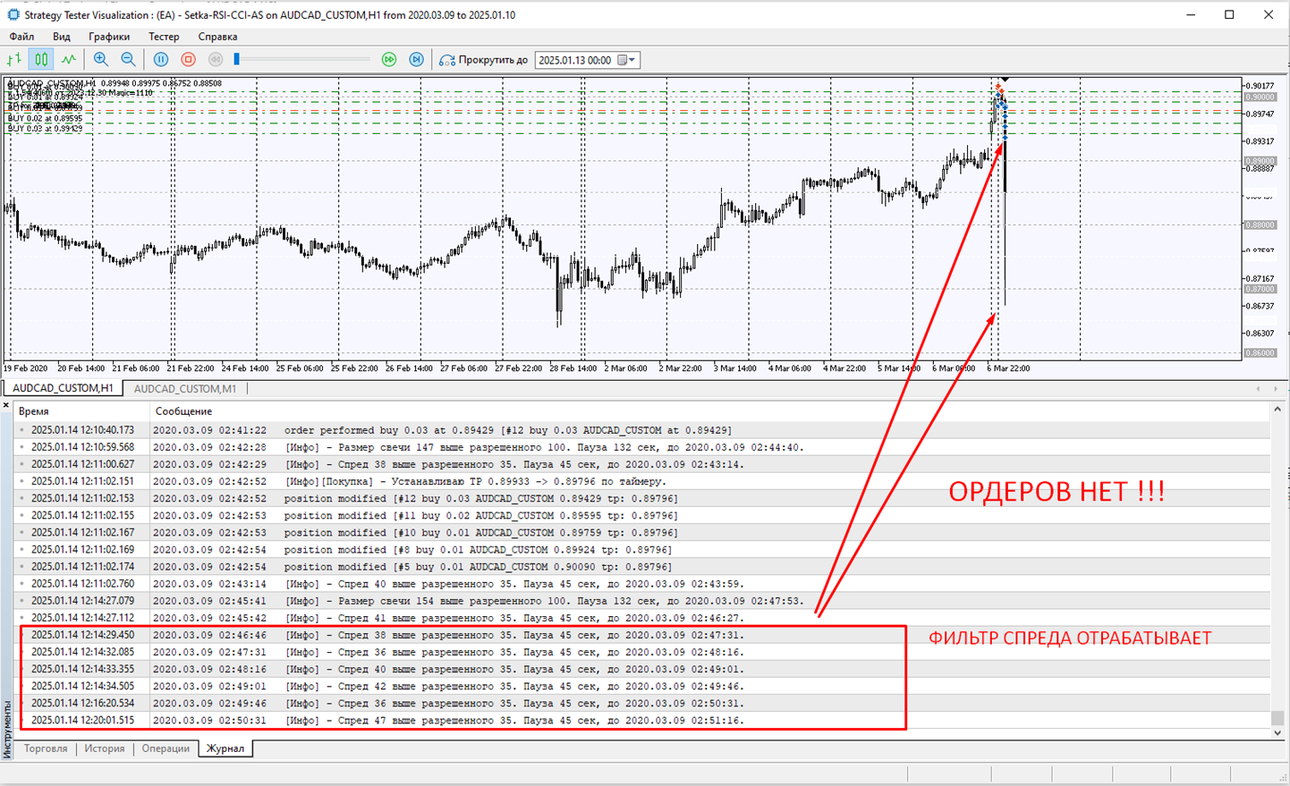The image size is (1290, 786).
Task: Click the green fast-forward button
Action: pyautogui.click(x=390, y=60)
